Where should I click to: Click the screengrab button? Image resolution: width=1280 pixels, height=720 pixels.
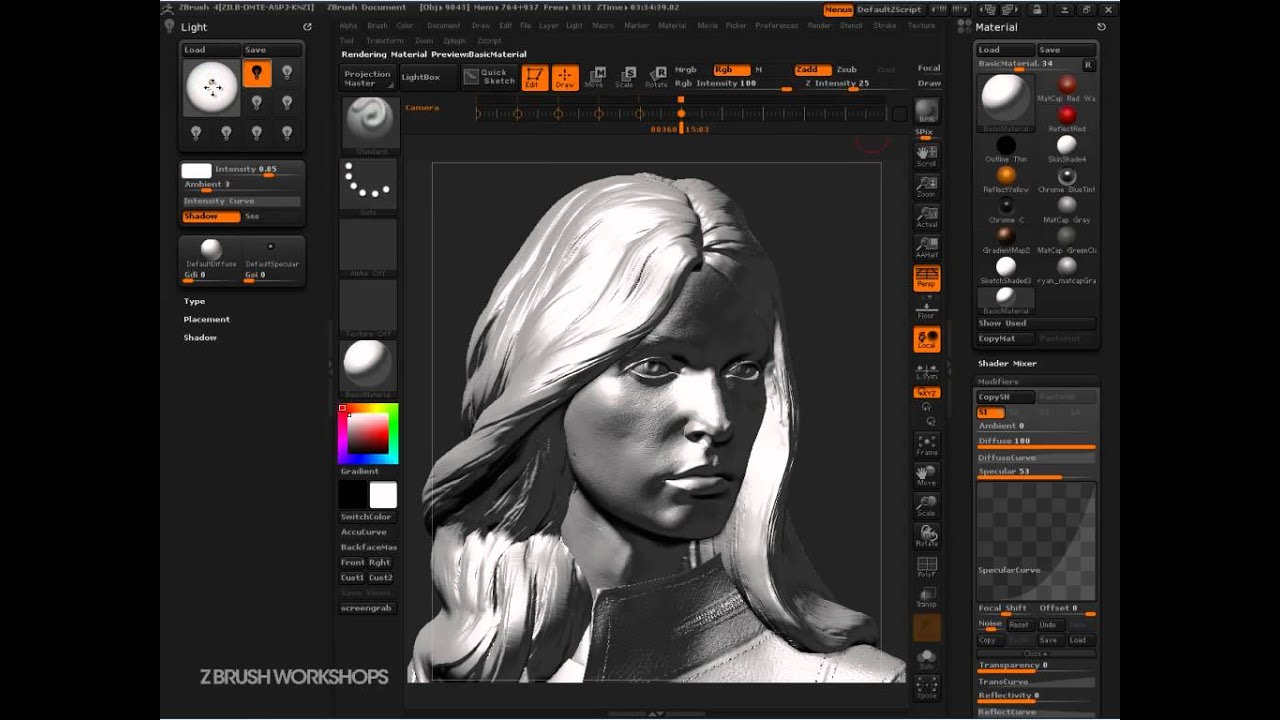(x=367, y=608)
